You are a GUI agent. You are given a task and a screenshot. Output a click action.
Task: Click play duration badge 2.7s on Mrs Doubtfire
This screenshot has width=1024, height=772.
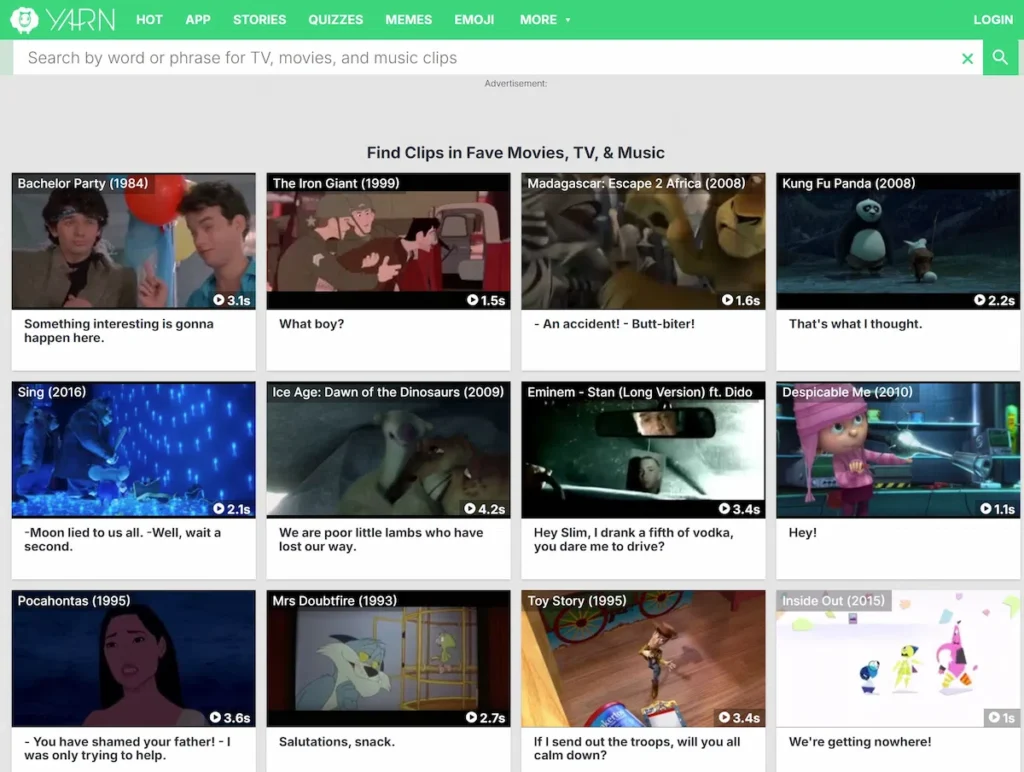(486, 718)
